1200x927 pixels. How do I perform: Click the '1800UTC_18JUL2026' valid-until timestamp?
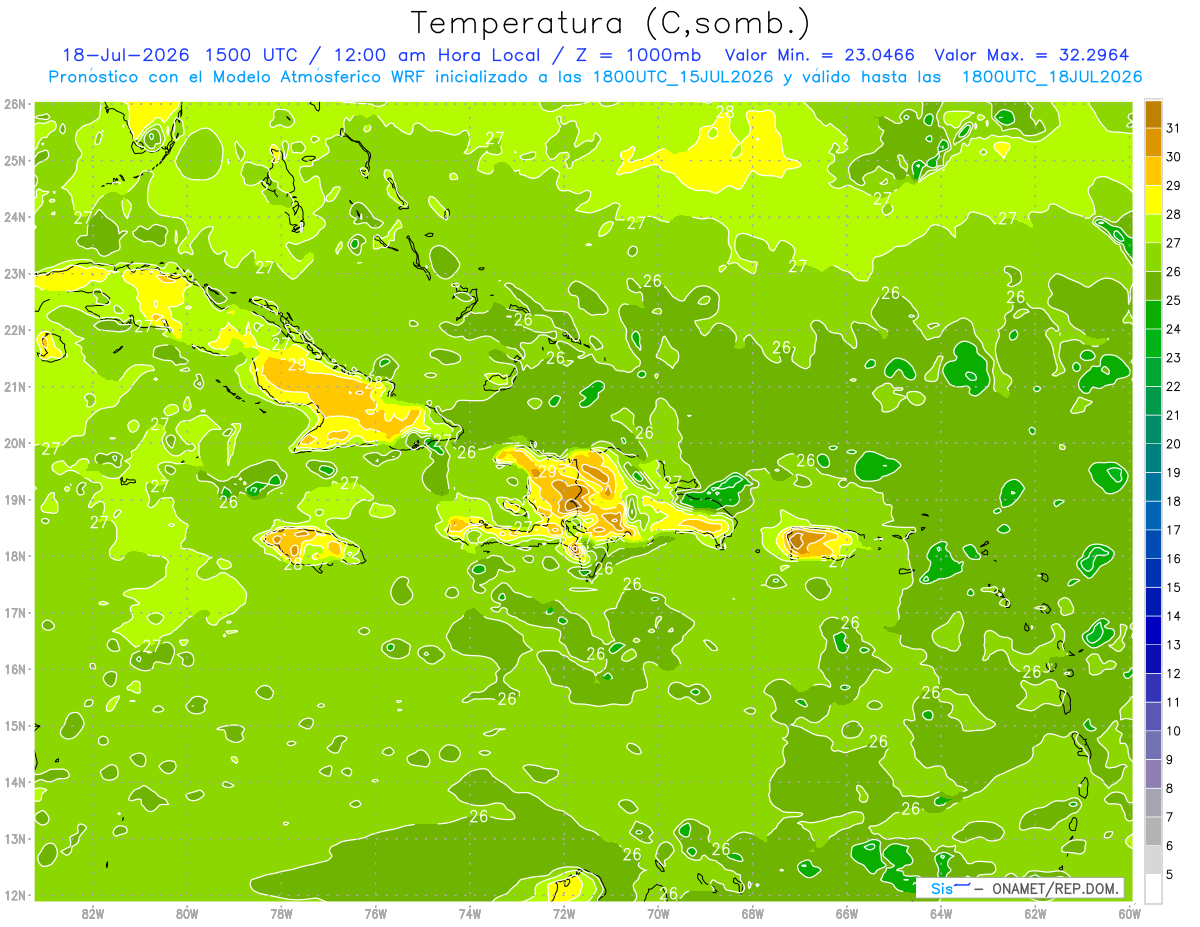click(1052, 76)
